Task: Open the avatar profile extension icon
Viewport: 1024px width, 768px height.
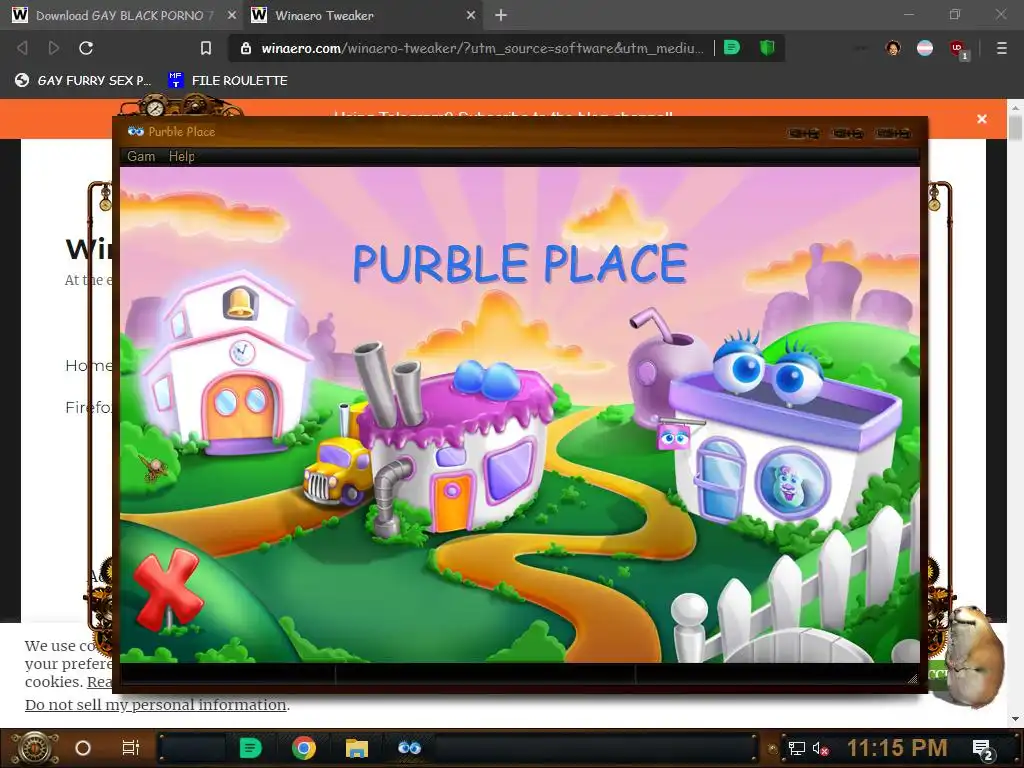Action: pos(893,48)
